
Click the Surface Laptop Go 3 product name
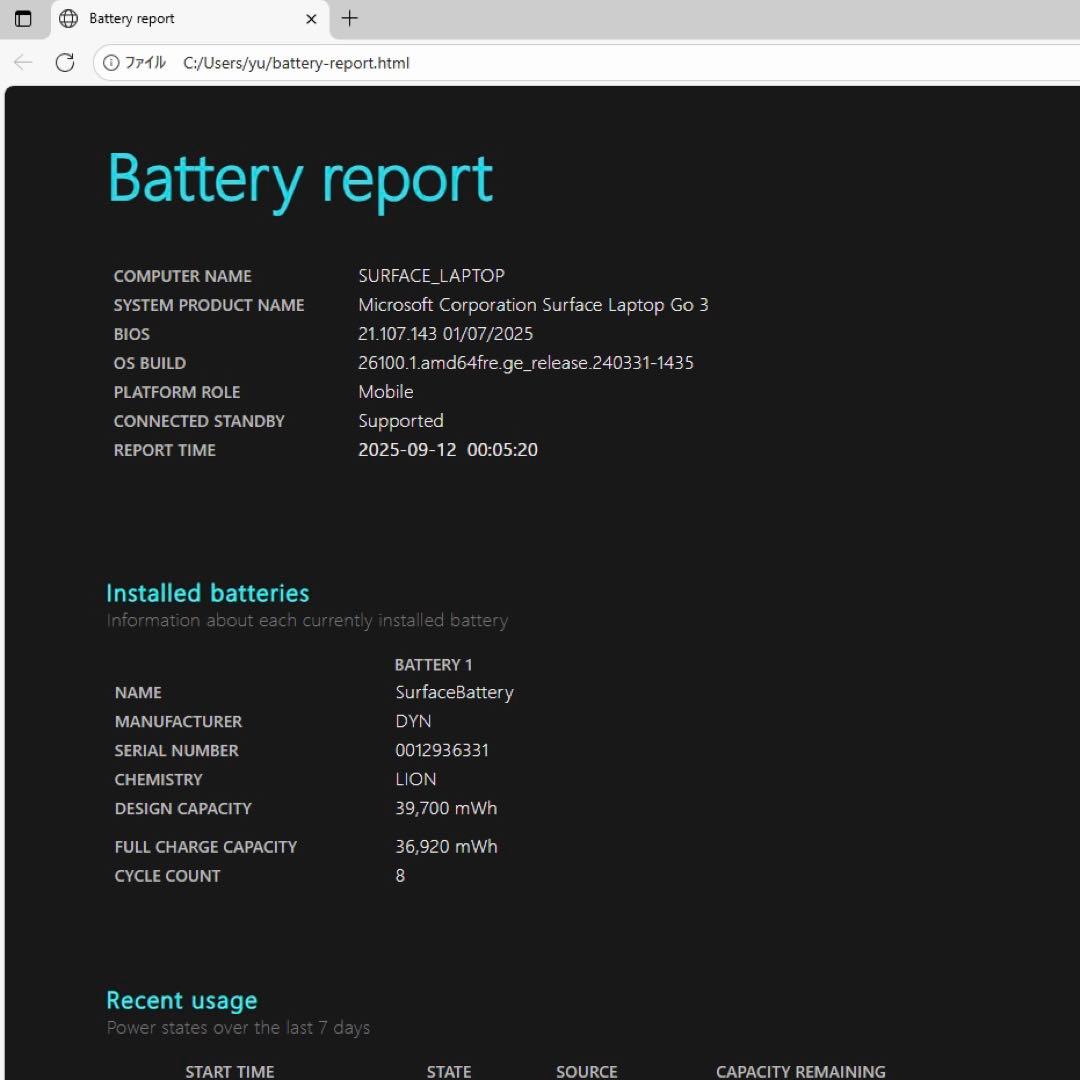(533, 304)
